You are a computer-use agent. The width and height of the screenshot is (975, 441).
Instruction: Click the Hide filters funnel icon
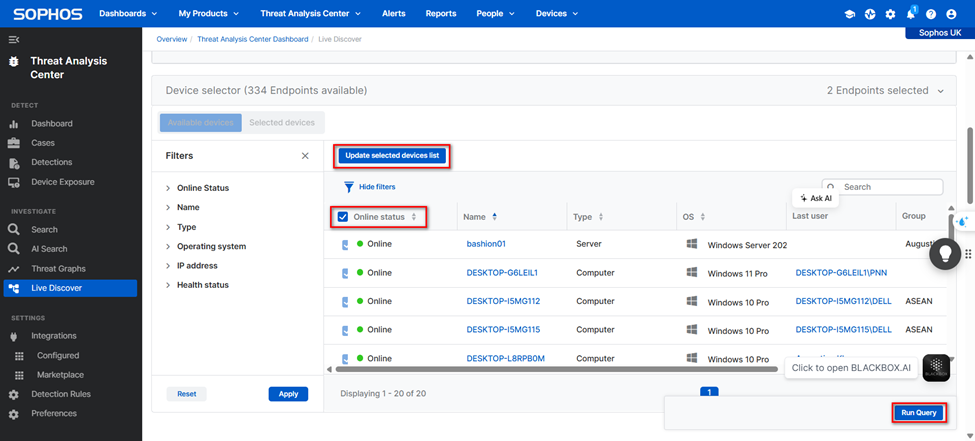(x=349, y=187)
